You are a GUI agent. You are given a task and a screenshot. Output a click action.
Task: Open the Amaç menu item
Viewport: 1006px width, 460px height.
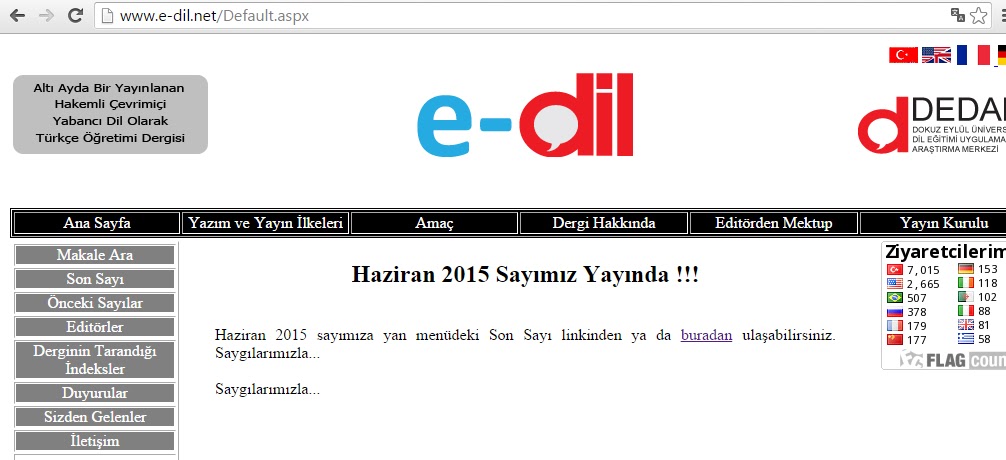coord(434,223)
